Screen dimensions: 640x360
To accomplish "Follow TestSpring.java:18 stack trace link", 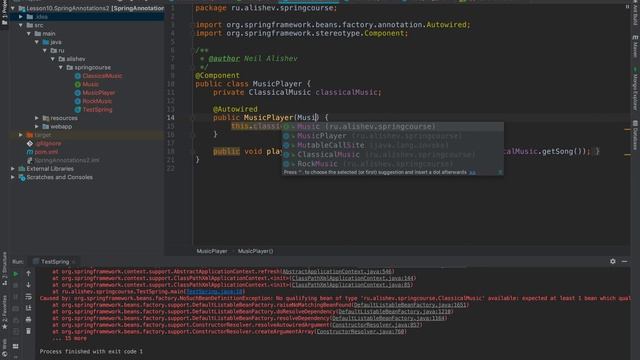I will click(x=215, y=291).
